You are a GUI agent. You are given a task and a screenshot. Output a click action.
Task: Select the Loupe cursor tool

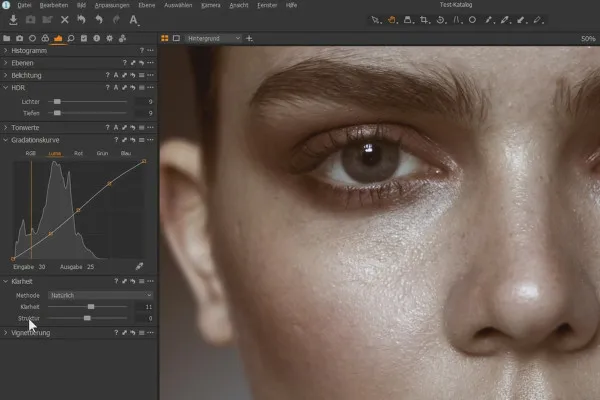coord(408,20)
